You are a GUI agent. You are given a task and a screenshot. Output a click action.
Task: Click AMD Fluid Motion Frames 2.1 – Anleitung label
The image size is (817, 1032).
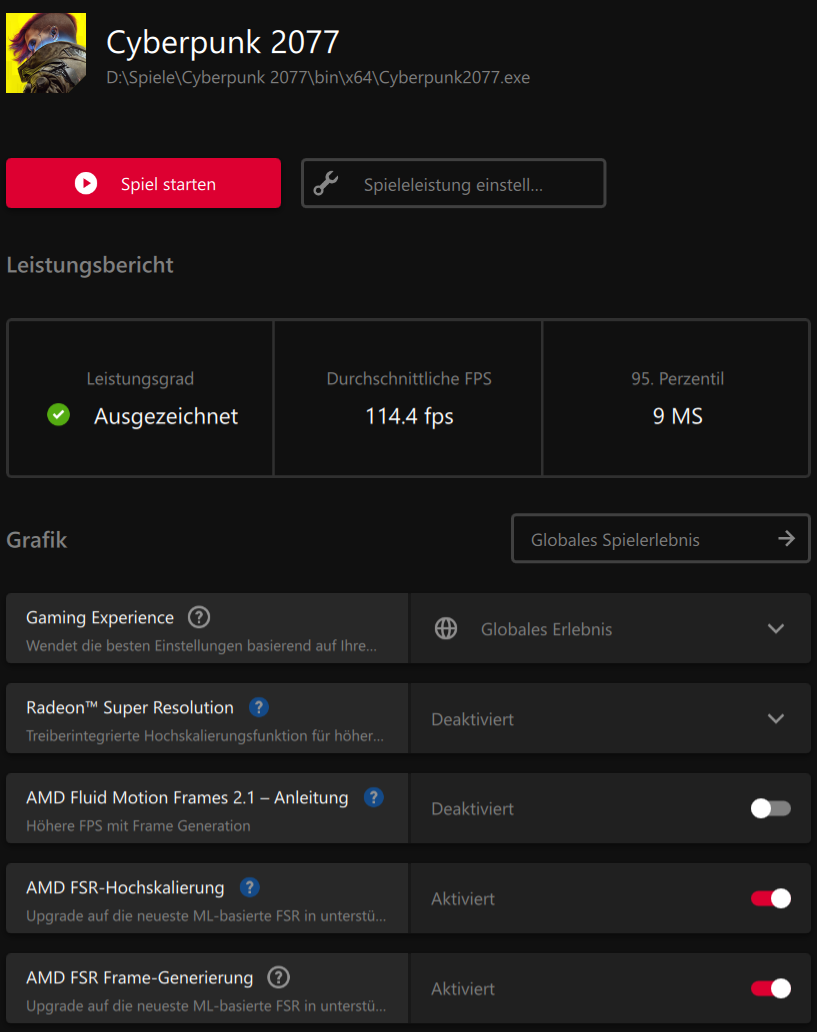click(187, 798)
